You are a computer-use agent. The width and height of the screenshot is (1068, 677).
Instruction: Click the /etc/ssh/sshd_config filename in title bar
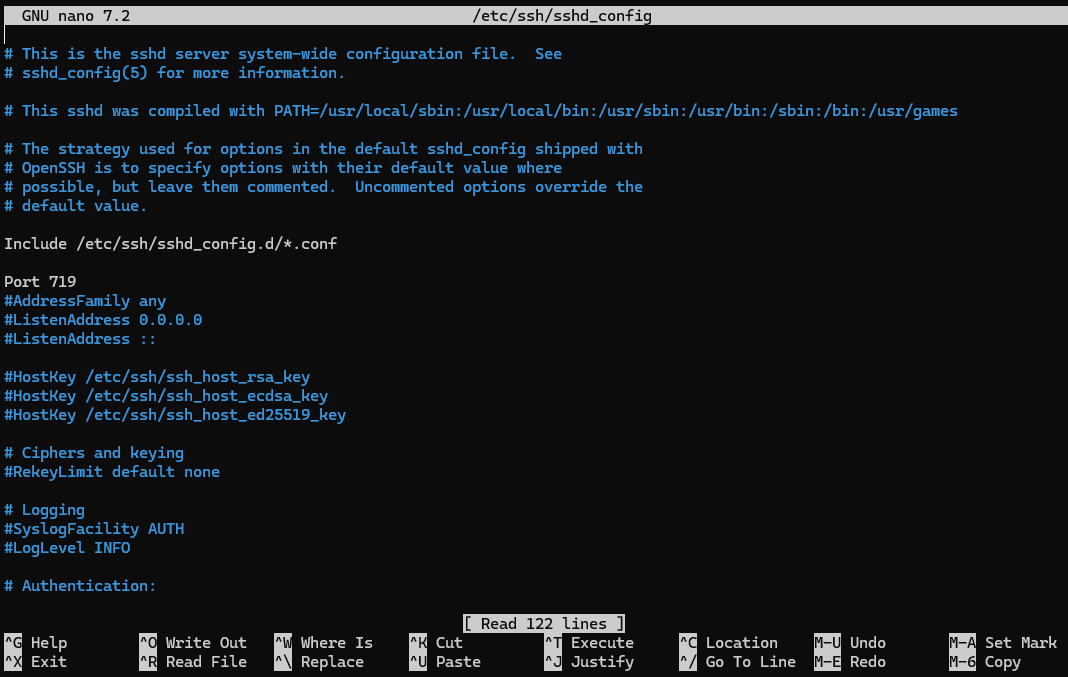564,17
